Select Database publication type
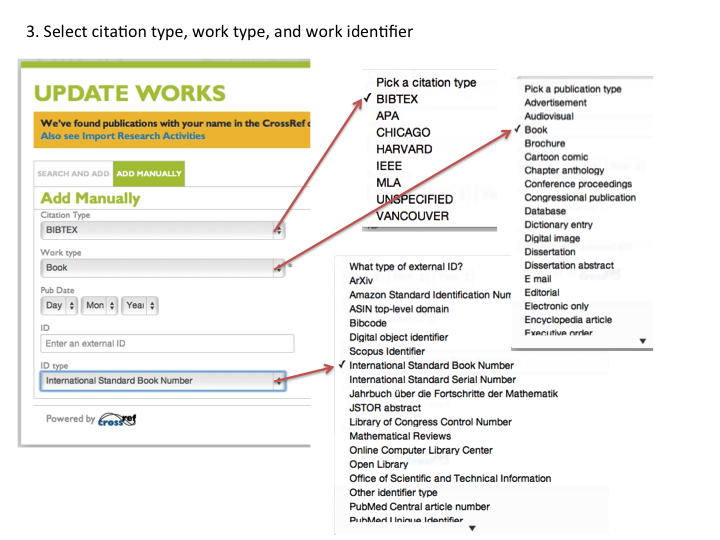 coord(545,211)
